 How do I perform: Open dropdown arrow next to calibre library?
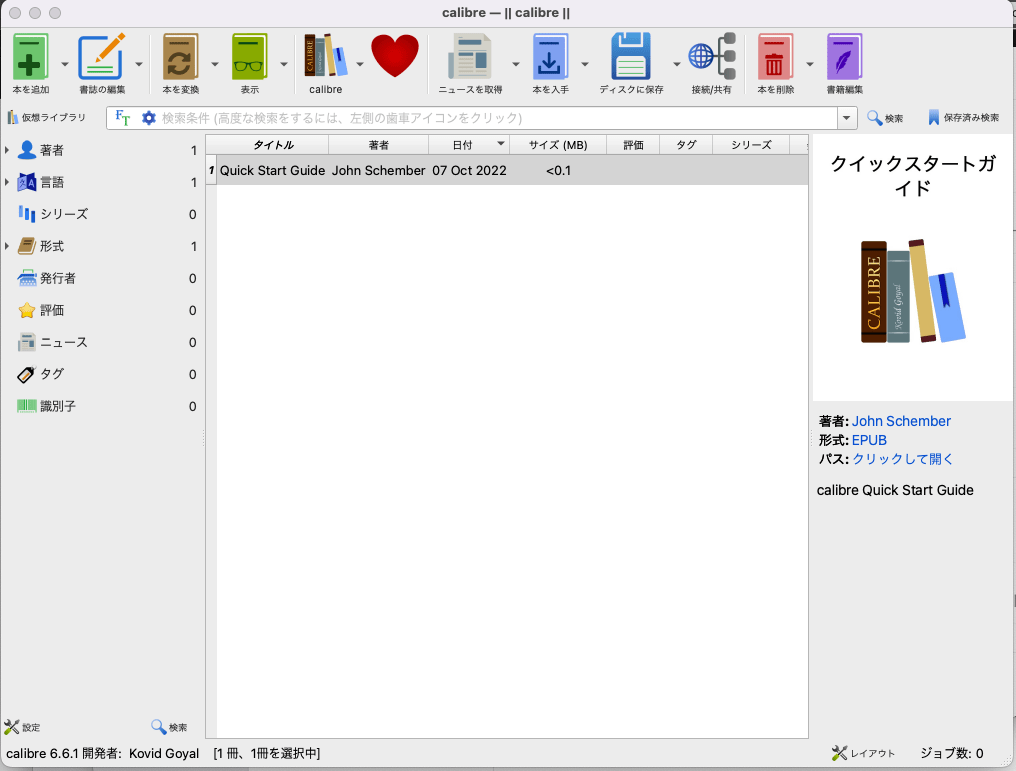360,64
